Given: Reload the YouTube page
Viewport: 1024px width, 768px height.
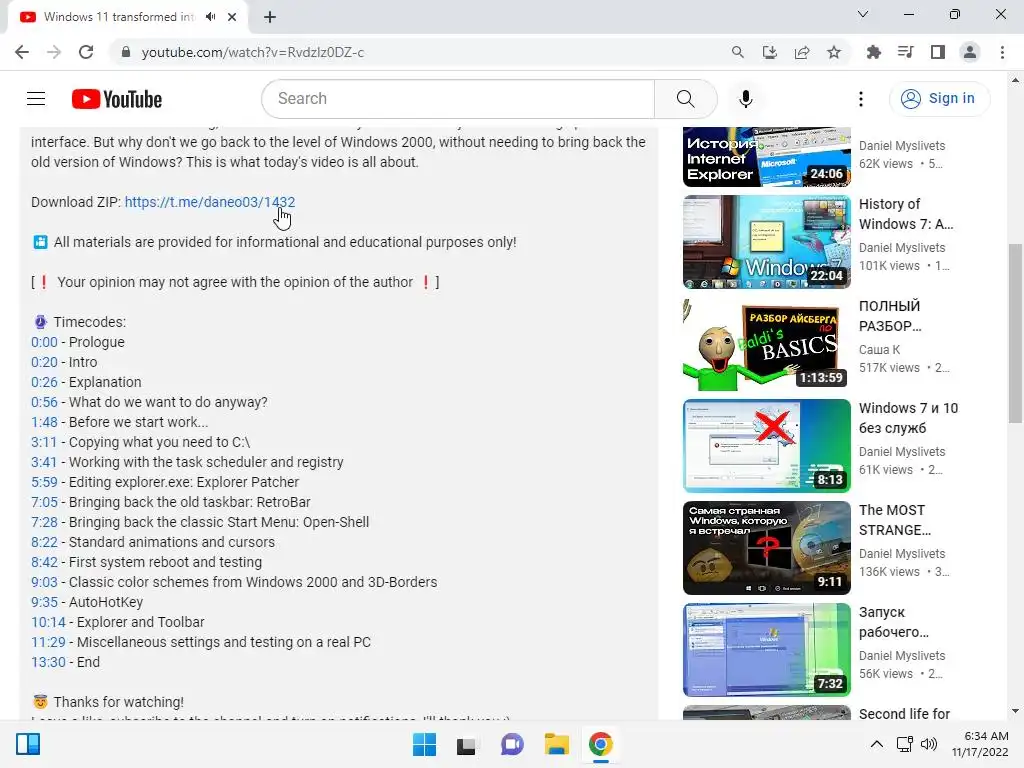Looking at the screenshot, I should click(x=86, y=52).
